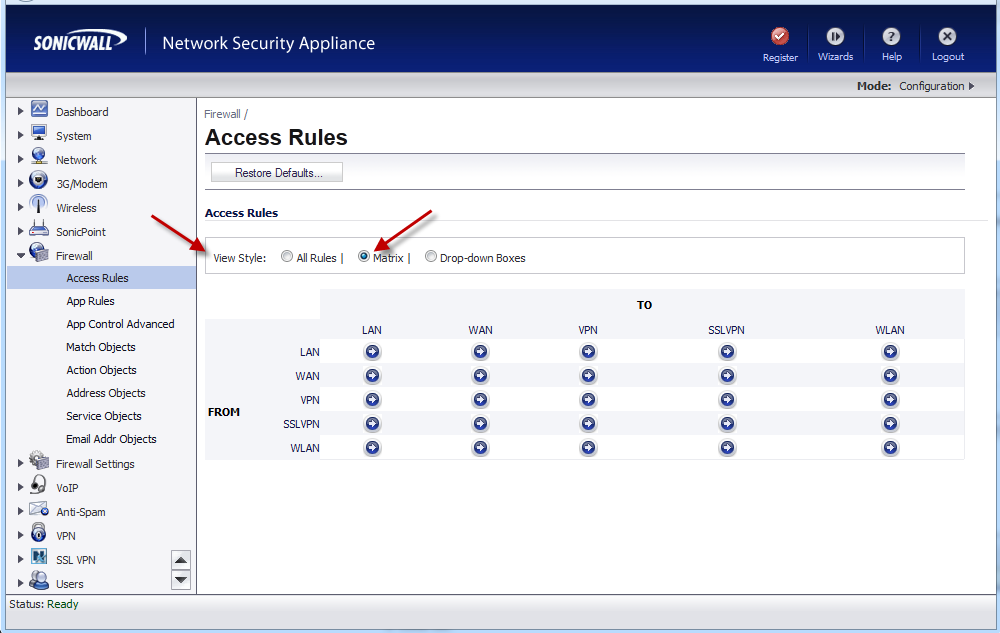Open the WAN to WLAN rules arrow
Image resolution: width=1000 pixels, height=633 pixels.
click(890, 375)
